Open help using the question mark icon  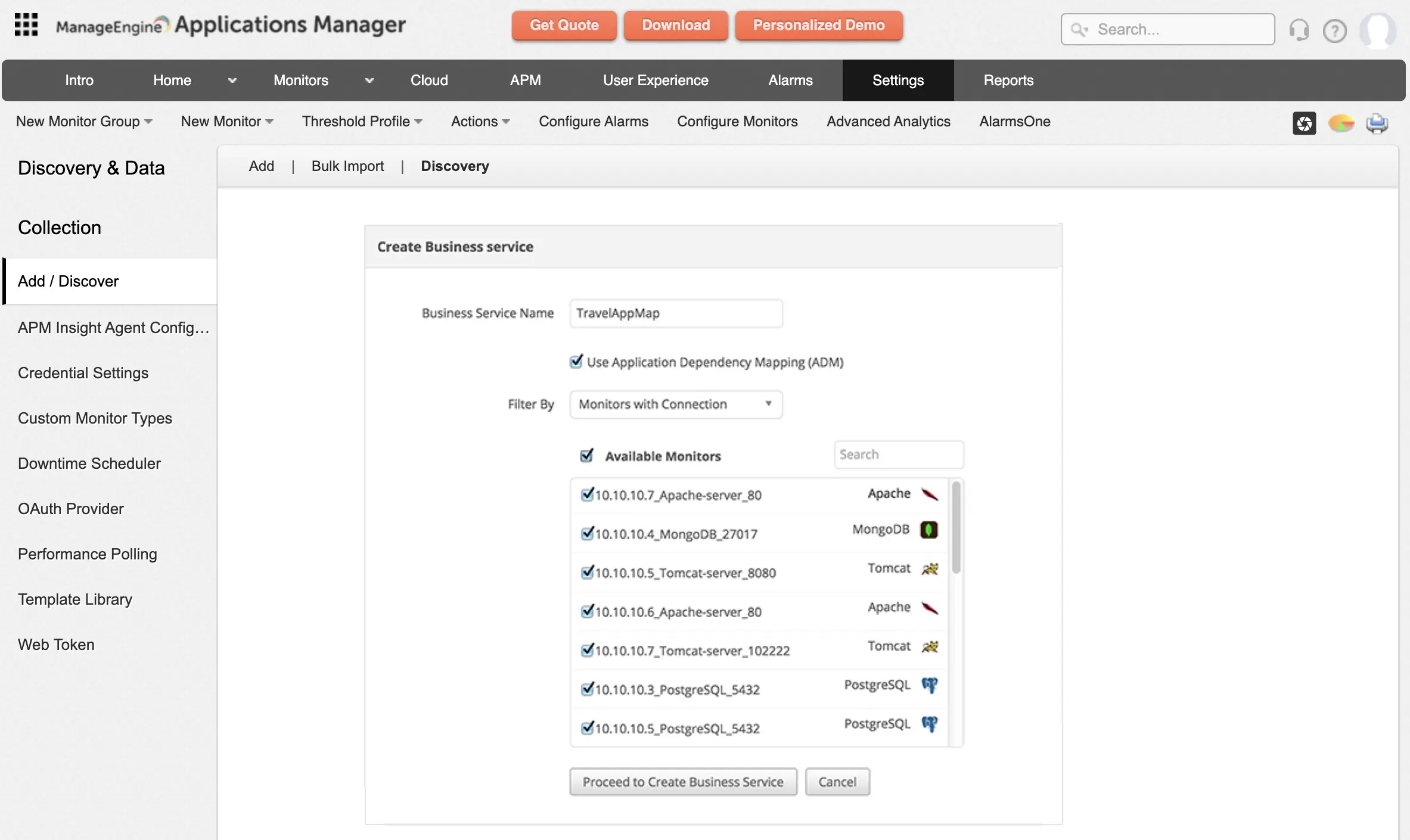pos(1335,30)
